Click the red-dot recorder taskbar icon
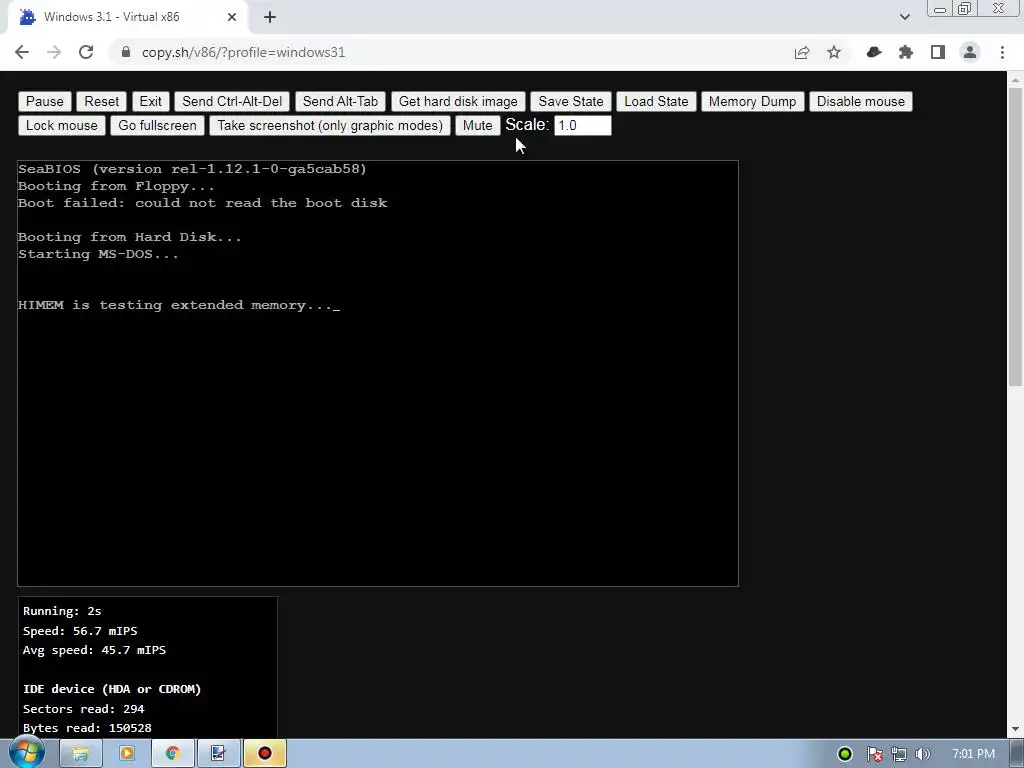This screenshot has width=1024, height=768. coord(264,754)
